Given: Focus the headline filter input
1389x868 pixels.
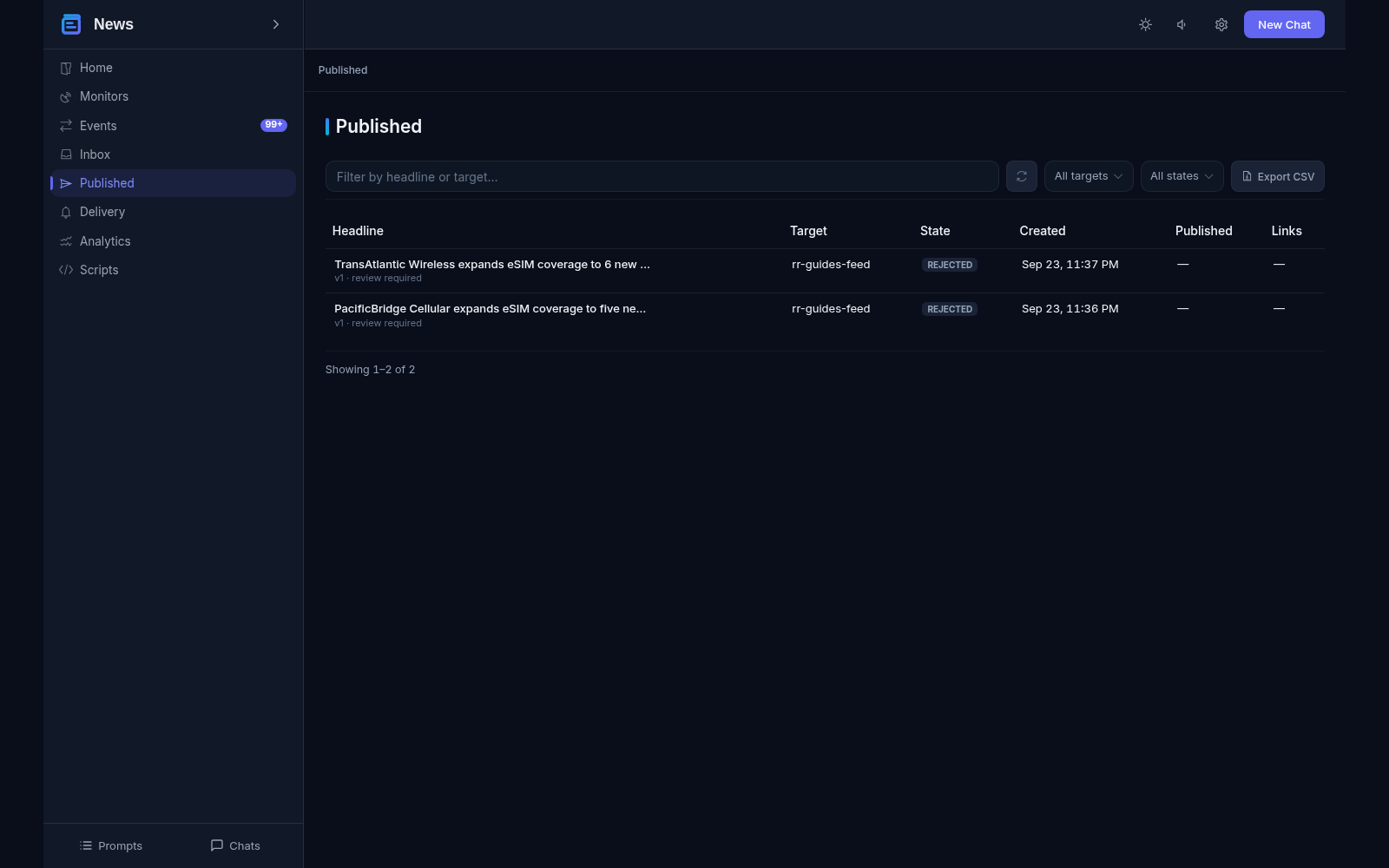Looking at the screenshot, I should click(662, 176).
